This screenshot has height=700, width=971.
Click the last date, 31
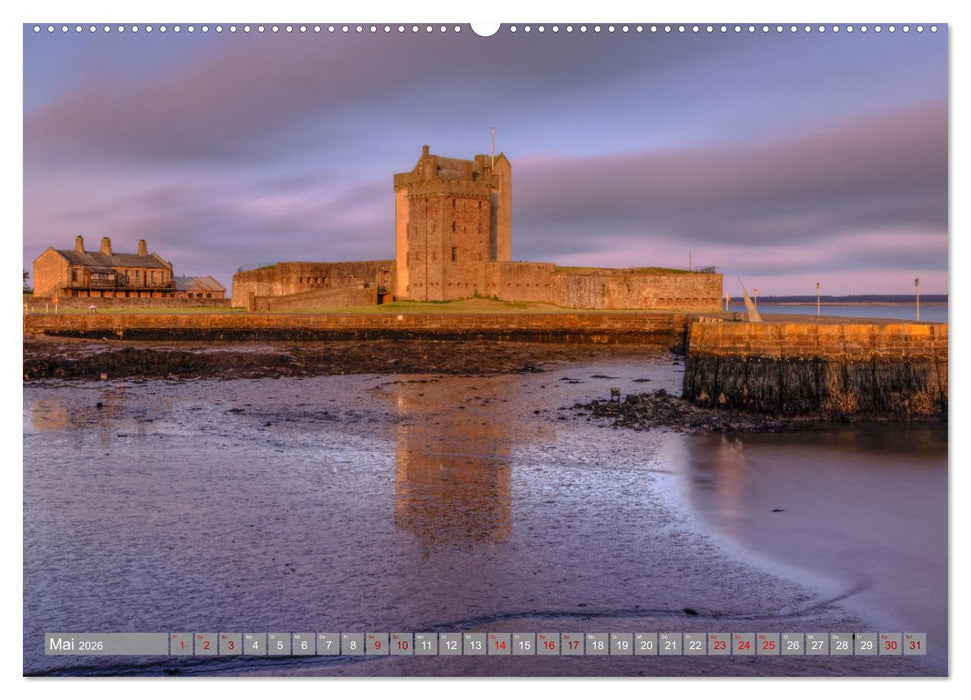[915, 645]
